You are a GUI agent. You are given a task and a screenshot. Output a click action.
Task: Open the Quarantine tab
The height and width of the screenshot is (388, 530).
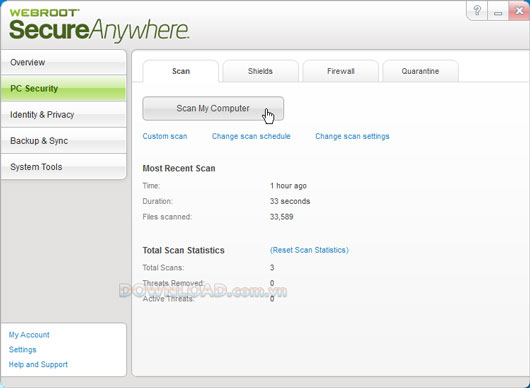pos(420,71)
